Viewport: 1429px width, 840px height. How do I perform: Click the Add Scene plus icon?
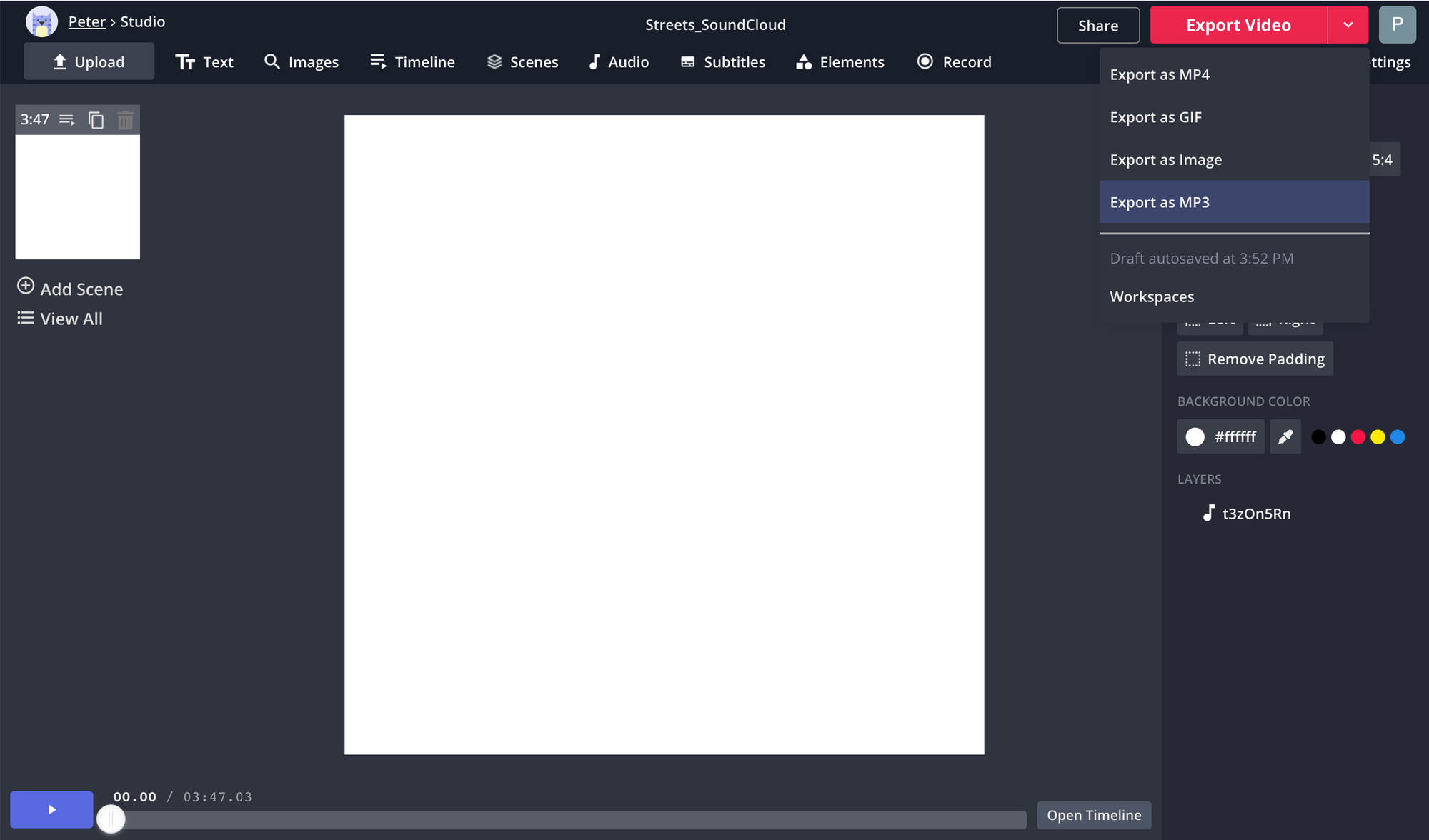[26, 286]
